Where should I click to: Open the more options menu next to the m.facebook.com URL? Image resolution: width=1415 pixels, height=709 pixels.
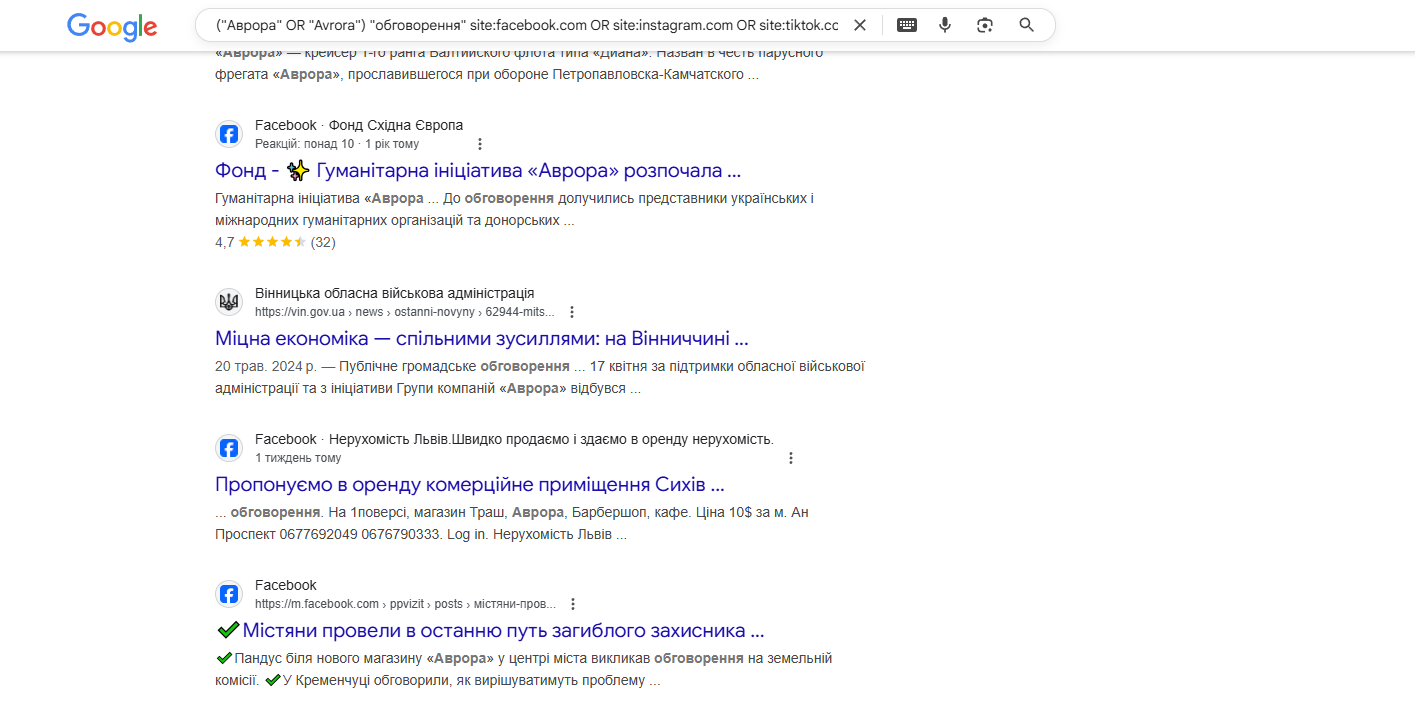(573, 604)
